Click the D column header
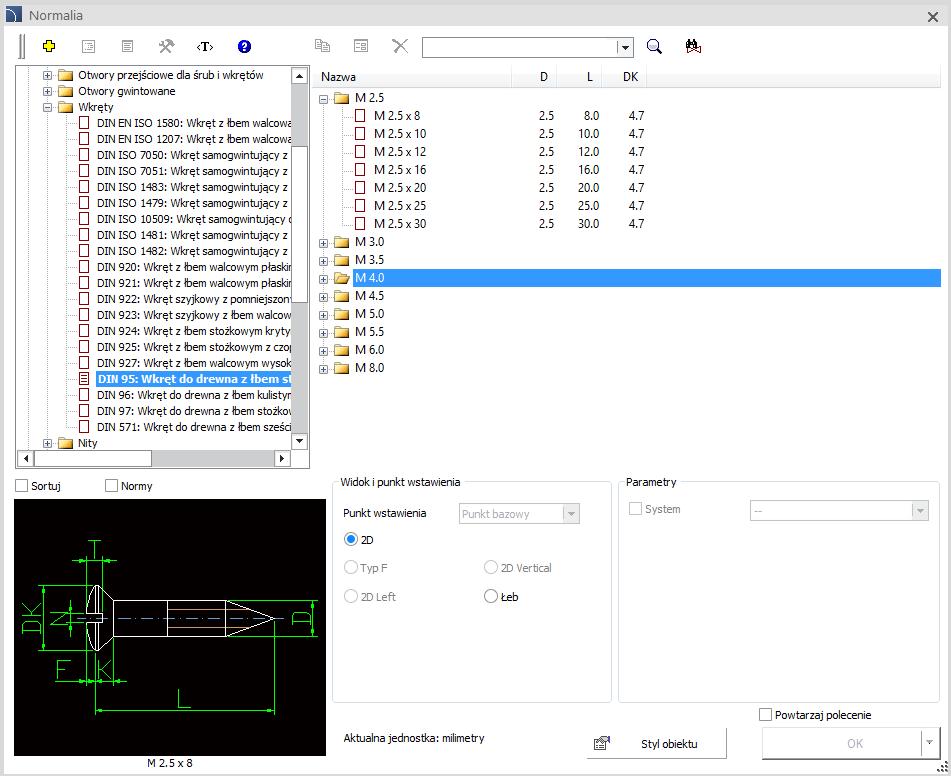Screen dimensions: 951x776 pyautogui.click(x=534, y=77)
